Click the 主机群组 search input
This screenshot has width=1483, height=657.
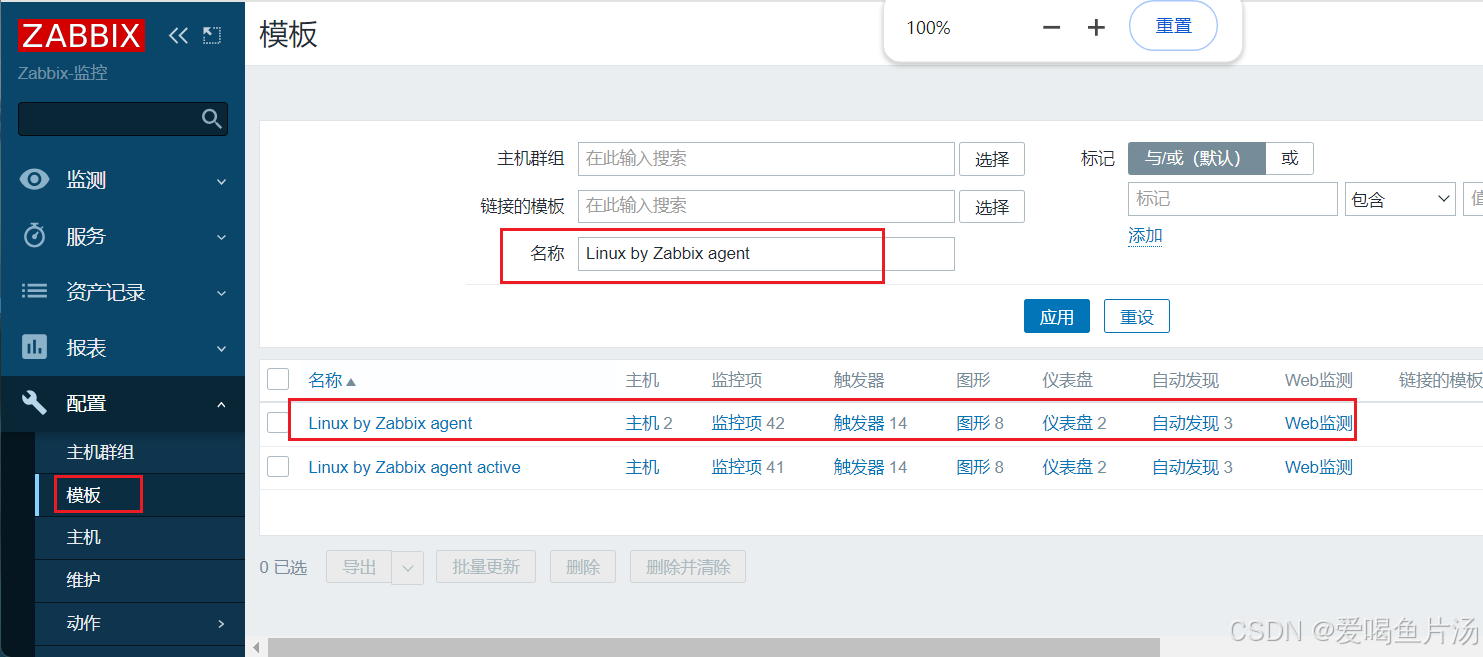[x=766, y=159]
